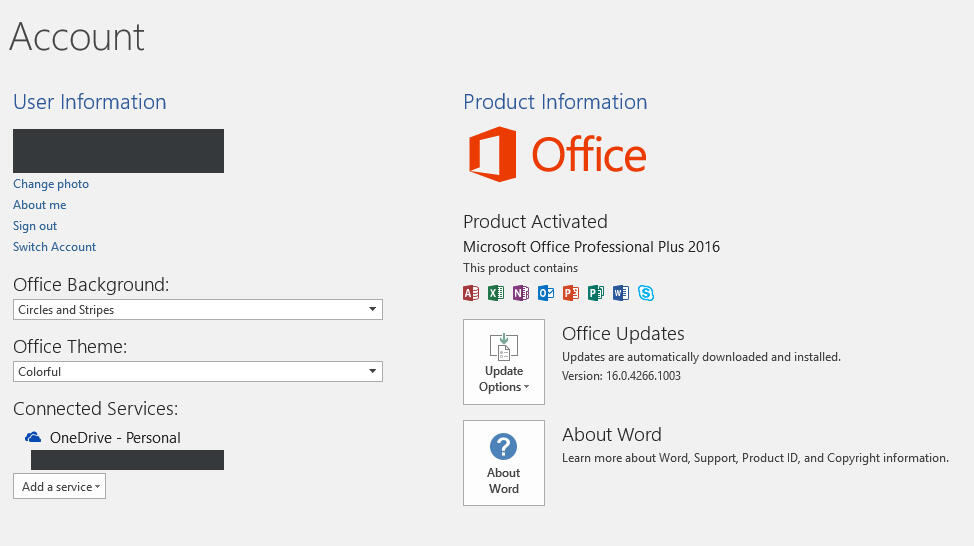974x546 pixels.
Task: Click the Switch Account link
Action: click(x=55, y=247)
